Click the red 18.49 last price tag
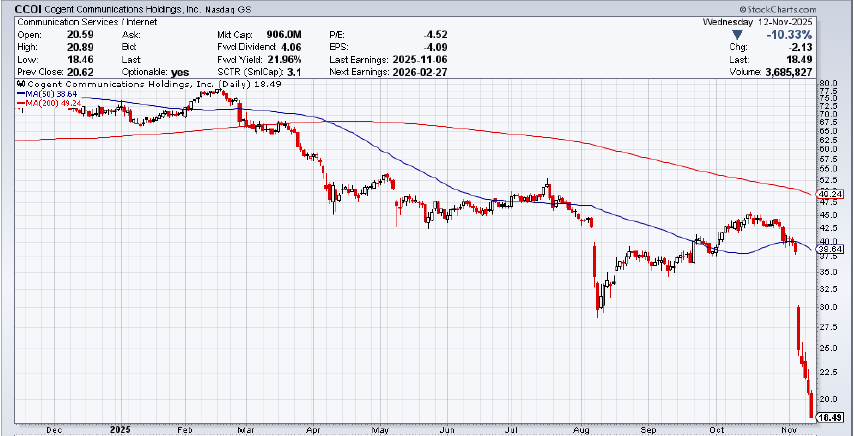Viewport: 854px width, 436px height. 831,418
